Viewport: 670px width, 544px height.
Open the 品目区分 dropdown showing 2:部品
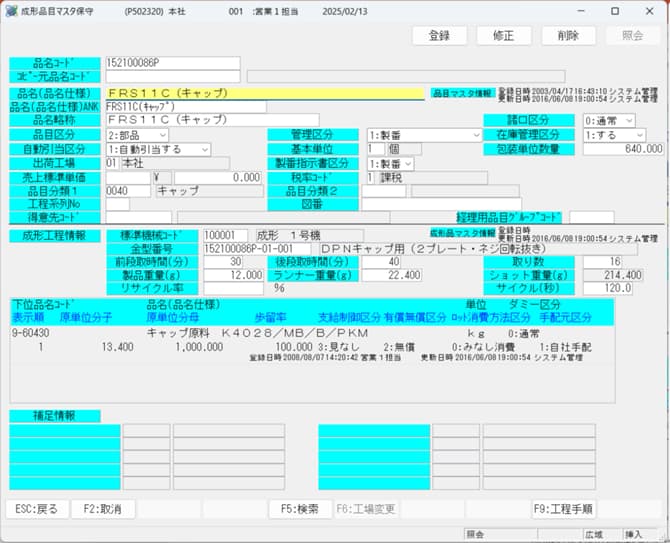pyautogui.click(x=137, y=135)
